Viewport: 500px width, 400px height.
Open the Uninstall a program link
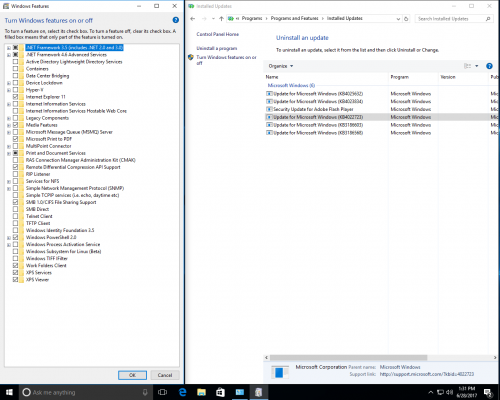point(217,48)
